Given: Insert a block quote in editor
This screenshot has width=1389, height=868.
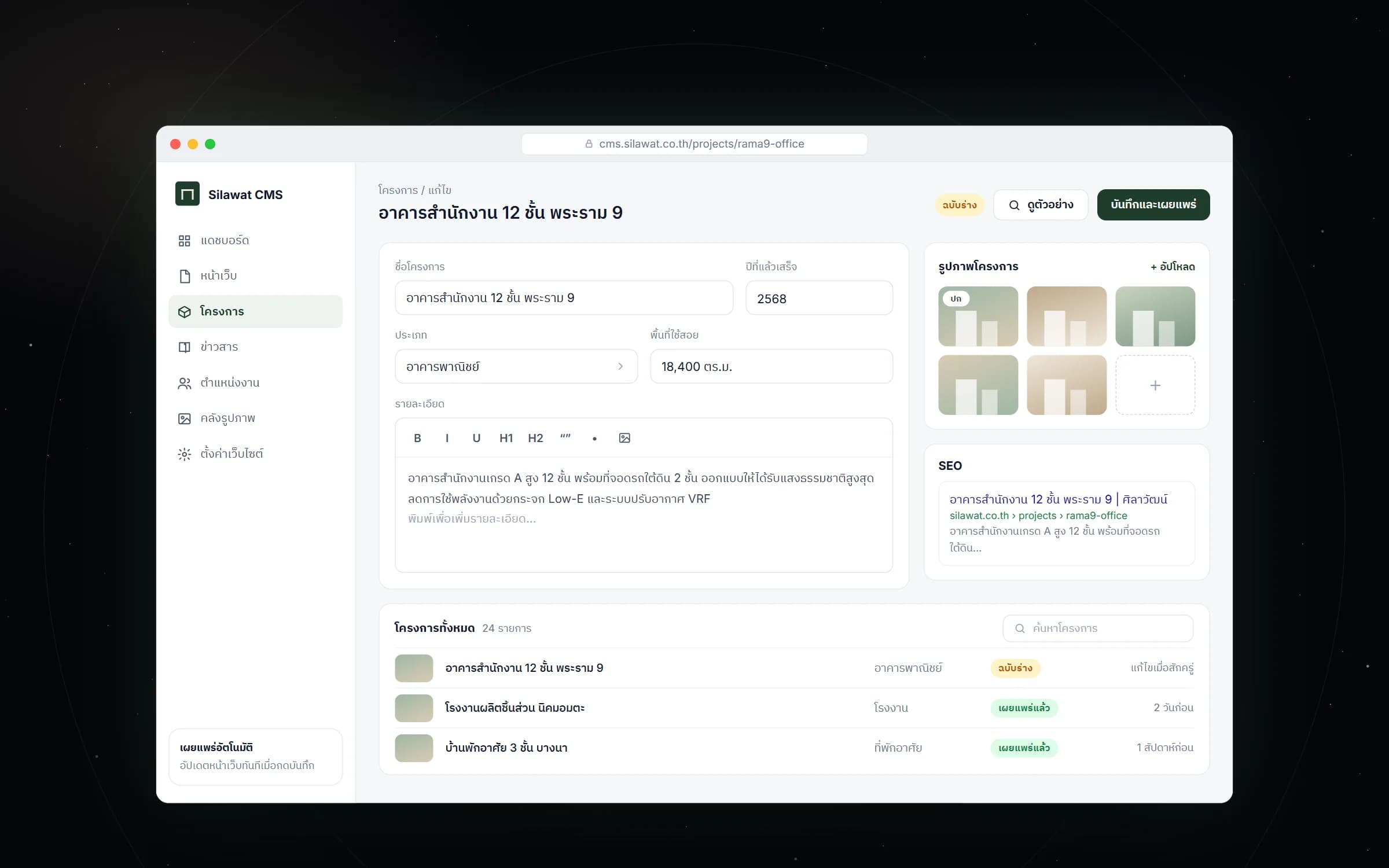Looking at the screenshot, I should (565, 438).
